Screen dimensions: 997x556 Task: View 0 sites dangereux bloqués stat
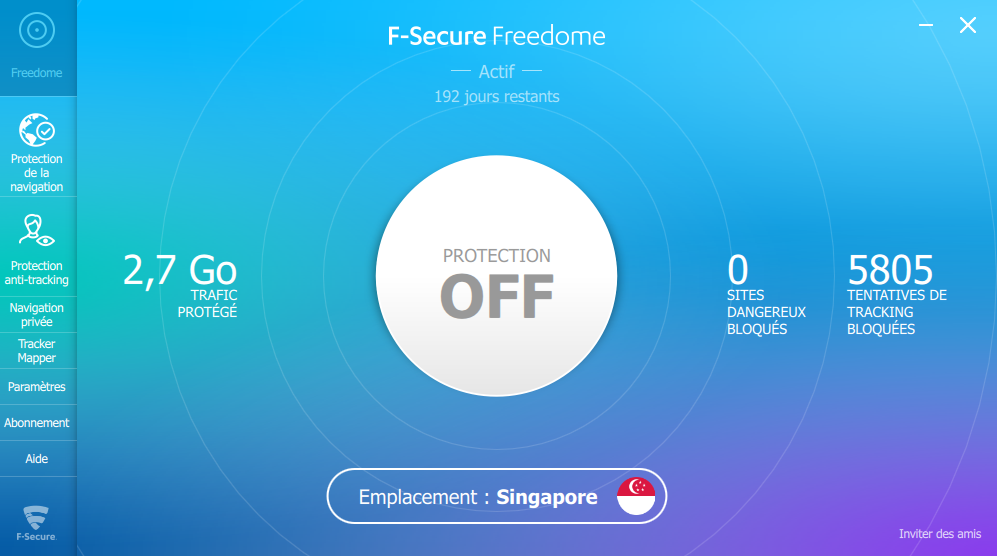coord(766,294)
